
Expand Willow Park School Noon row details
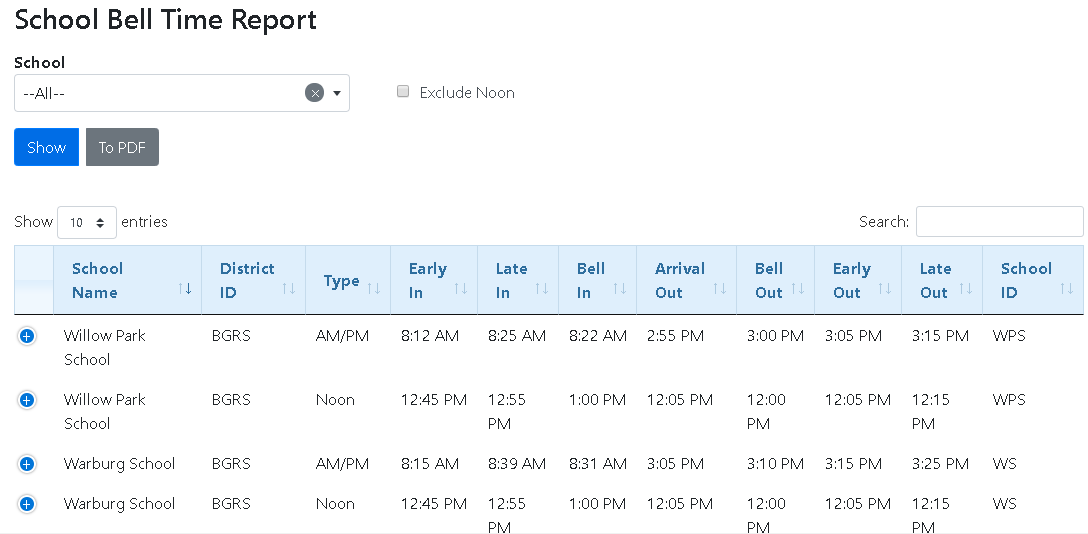tap(27, 400)
